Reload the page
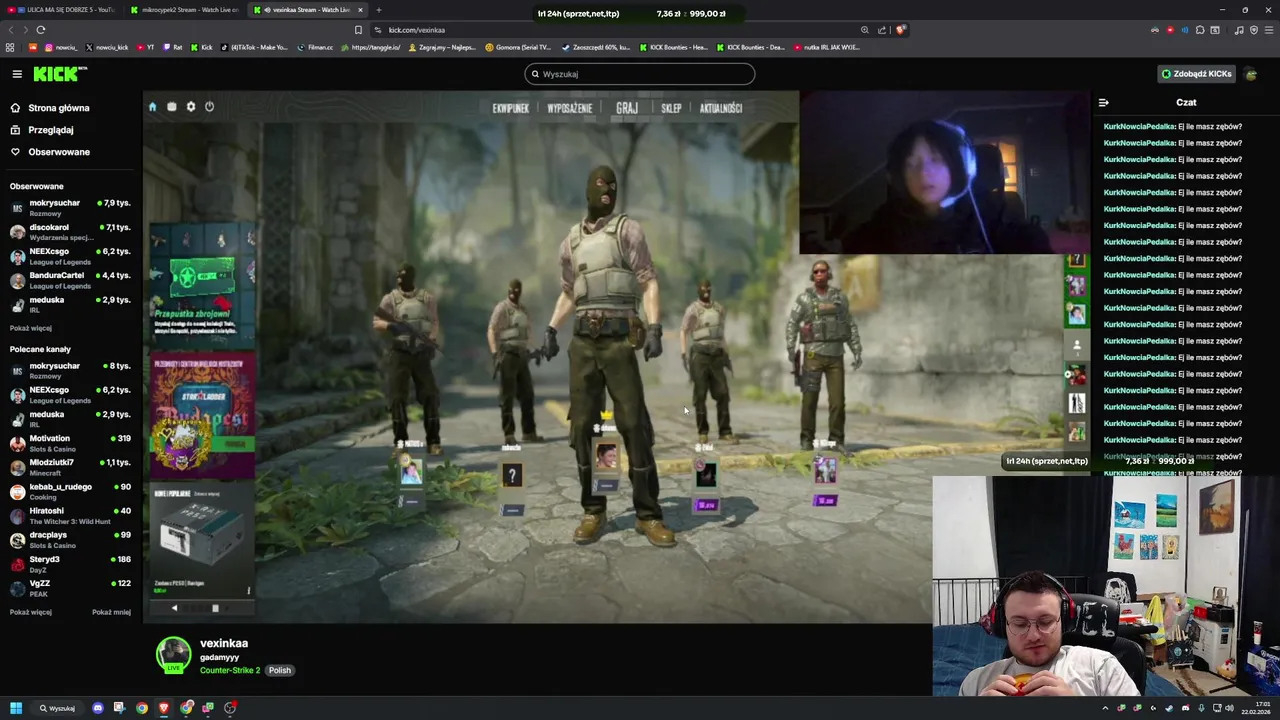The width and height of the screenshot is (1280, 720). coord(40,30)
